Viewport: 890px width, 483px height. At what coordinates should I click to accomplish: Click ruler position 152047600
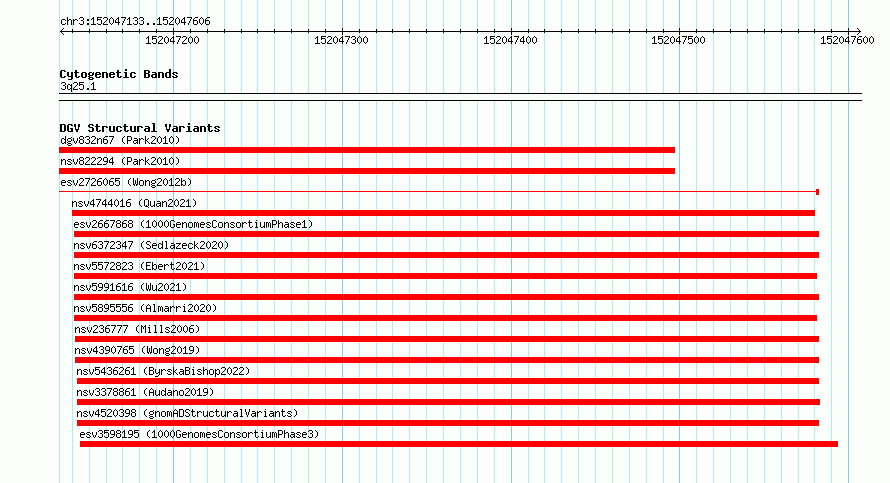tap(847, 40)
